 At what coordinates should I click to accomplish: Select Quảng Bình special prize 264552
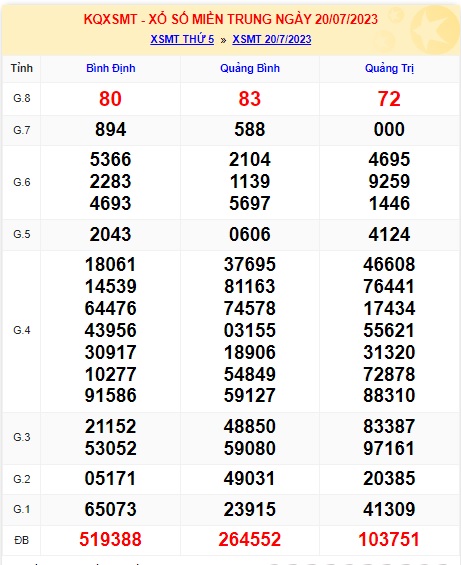tap(249, 539)
